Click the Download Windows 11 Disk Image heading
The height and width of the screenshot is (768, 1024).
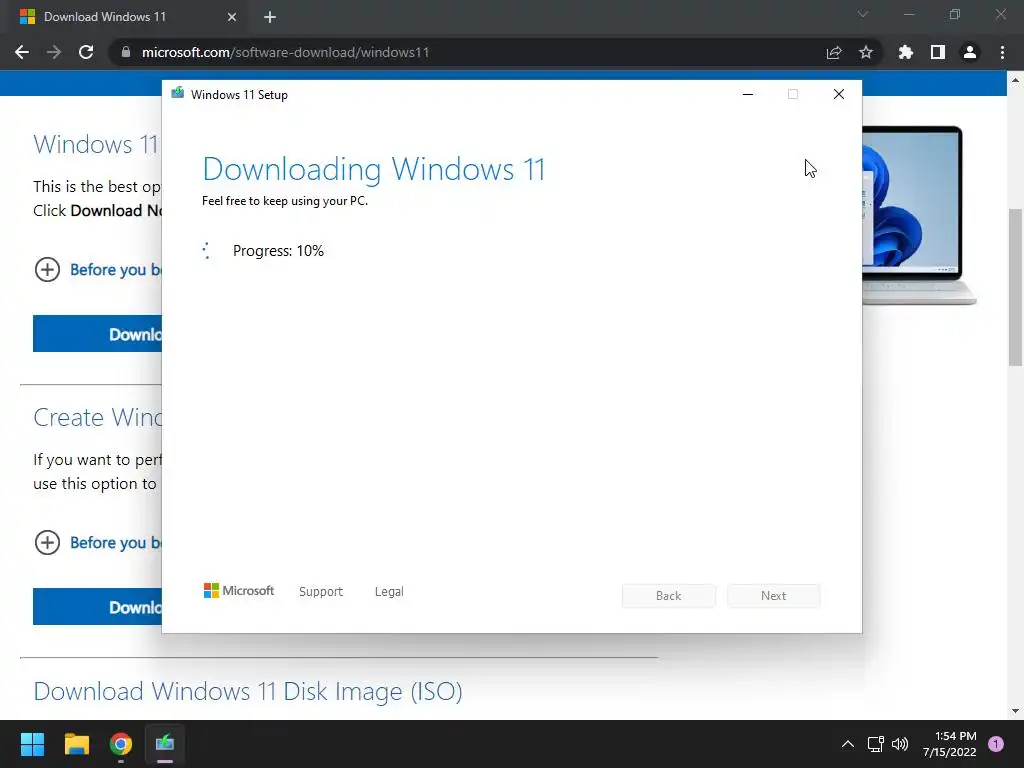pos(248,692)
